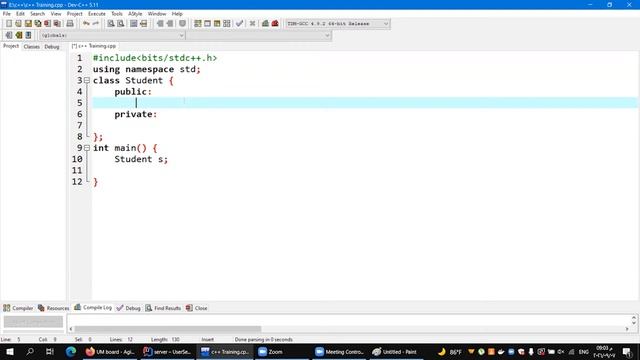Open the Find Results bottom tab
This screenshot has width=640, height=360.
(x=163, y=308)
